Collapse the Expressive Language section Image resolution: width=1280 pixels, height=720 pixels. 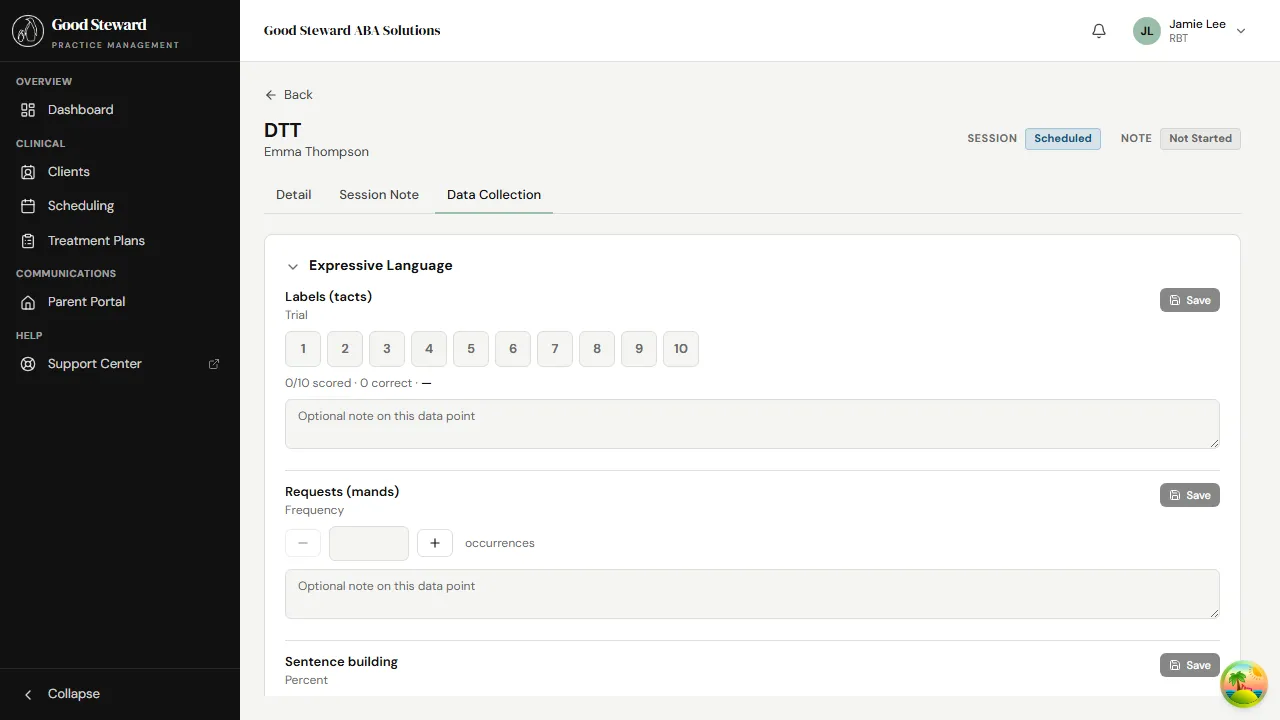(293, 266)
